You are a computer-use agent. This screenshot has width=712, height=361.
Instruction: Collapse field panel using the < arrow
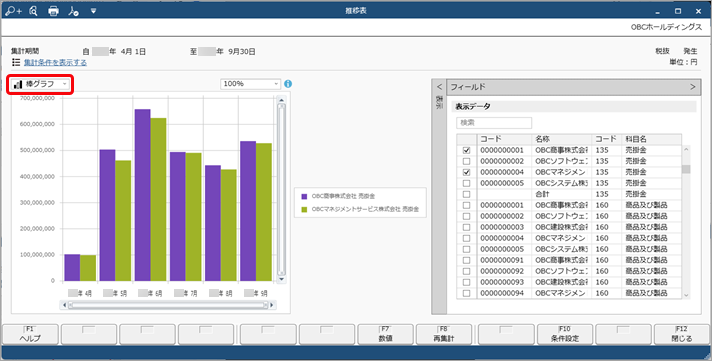pyautogui.click(x=439, y=87)
